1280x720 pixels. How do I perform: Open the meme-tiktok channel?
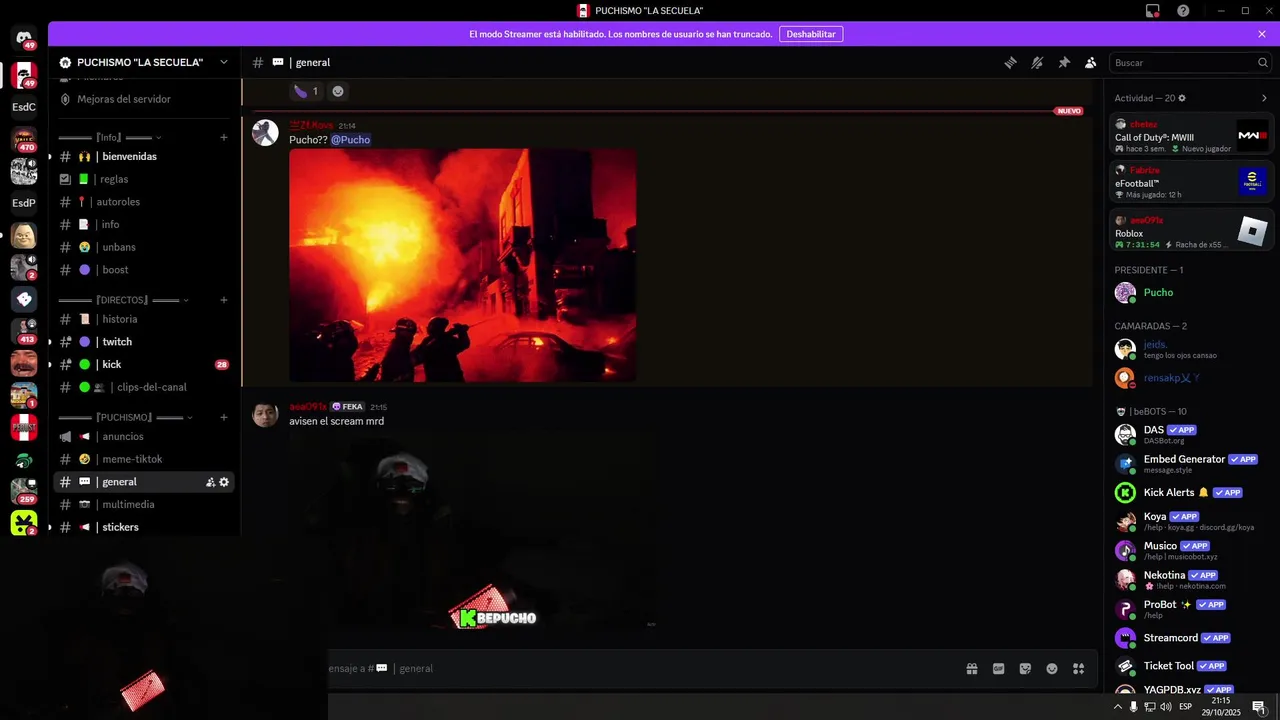coord(143,459)
